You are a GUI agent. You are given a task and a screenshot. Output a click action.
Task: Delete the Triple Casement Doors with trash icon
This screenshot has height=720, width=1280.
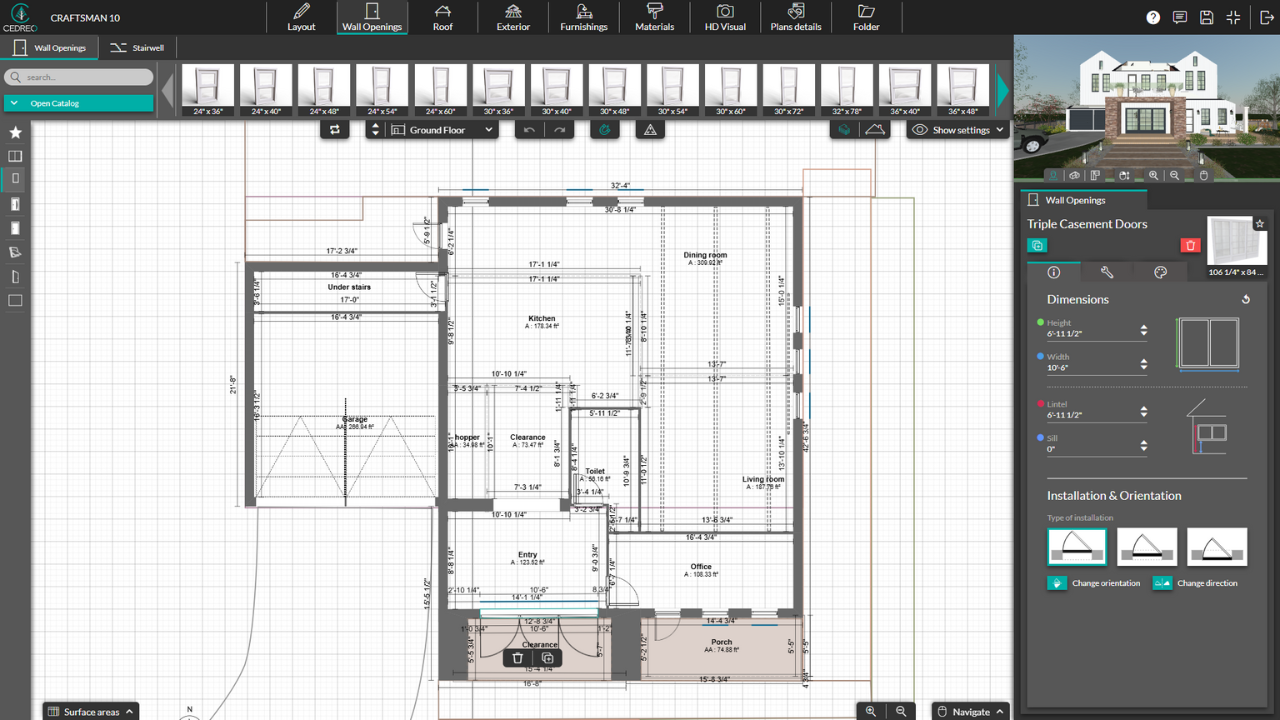click(x=1190, y=244)
